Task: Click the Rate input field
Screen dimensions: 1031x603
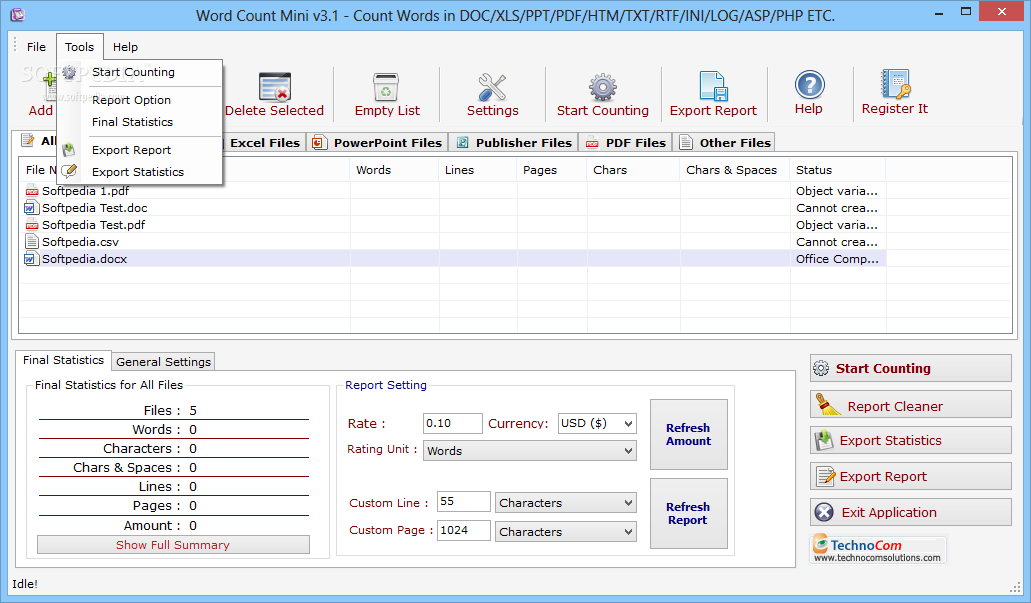Action: [x=452, y=423]
